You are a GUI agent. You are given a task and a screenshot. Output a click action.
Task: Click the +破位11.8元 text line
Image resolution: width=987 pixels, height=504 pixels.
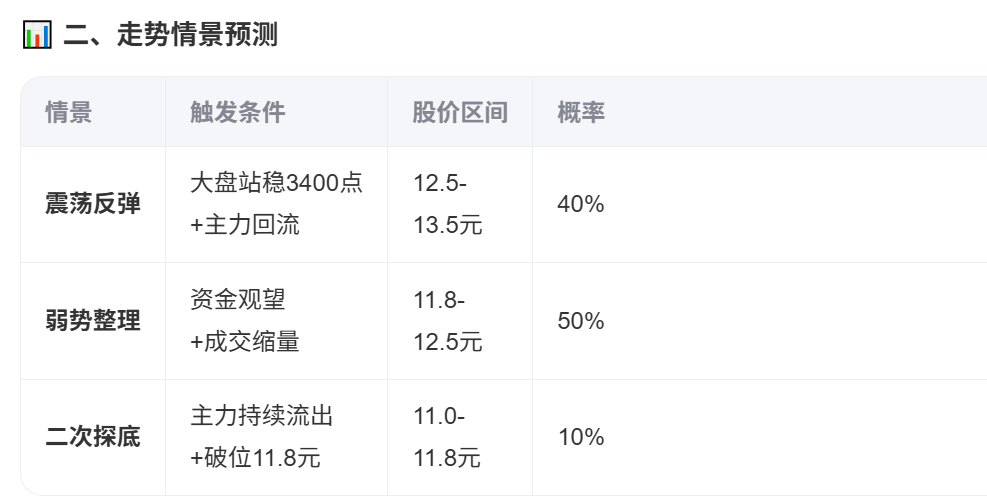(255, 459)
